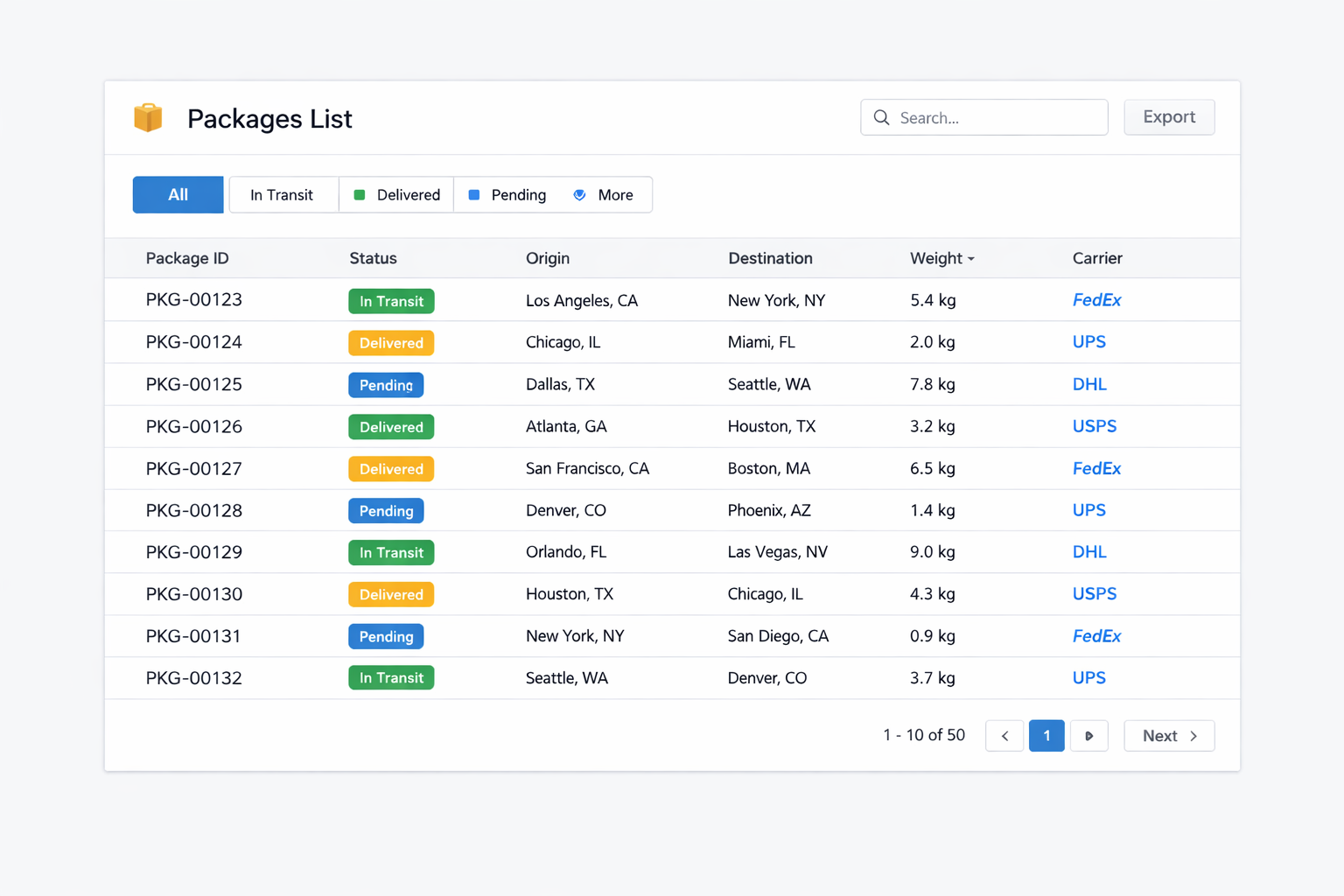
Task: Switch to the In Transit filter tab
Action: (x=283, y=194)
